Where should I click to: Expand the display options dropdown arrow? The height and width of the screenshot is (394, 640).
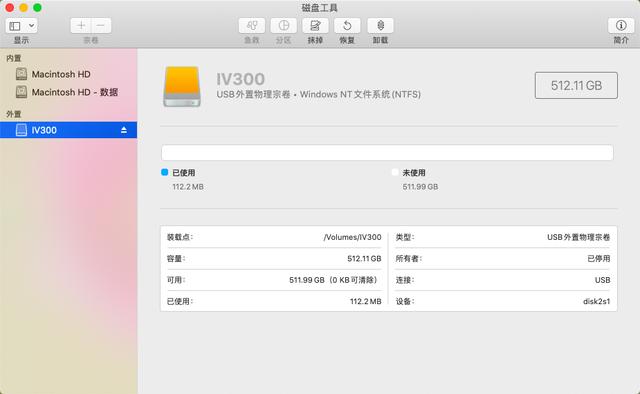click(x=31, y=26)
